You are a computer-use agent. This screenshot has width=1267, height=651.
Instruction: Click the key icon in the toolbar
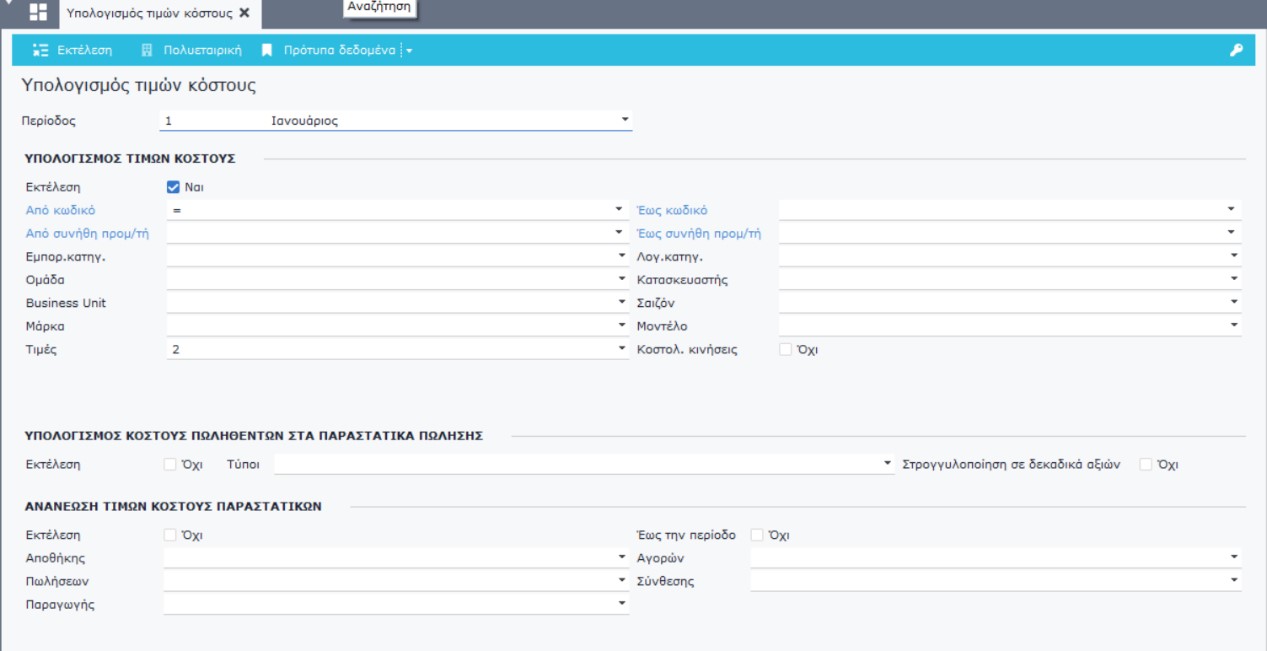pyautogui.click(x=1236, y=50)
